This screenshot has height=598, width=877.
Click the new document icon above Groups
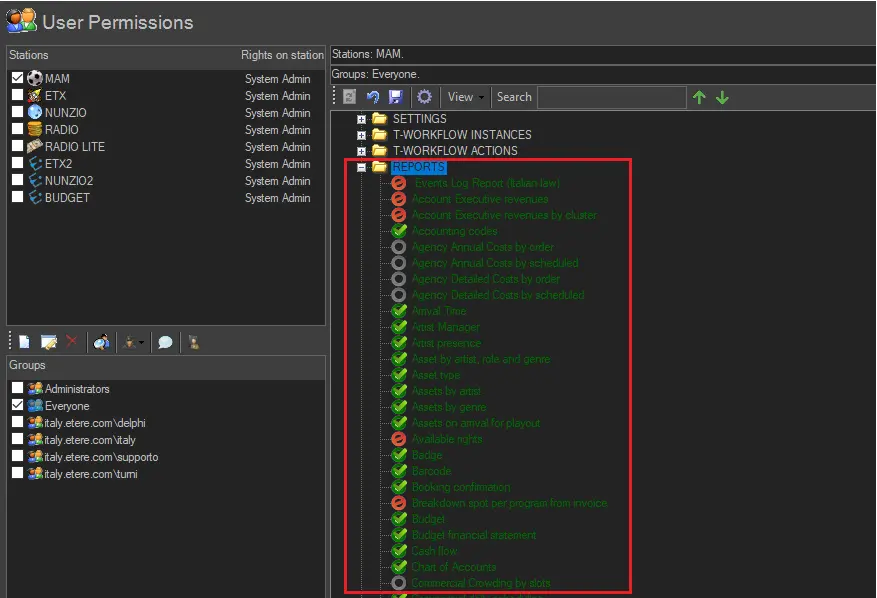pos(24,342)
